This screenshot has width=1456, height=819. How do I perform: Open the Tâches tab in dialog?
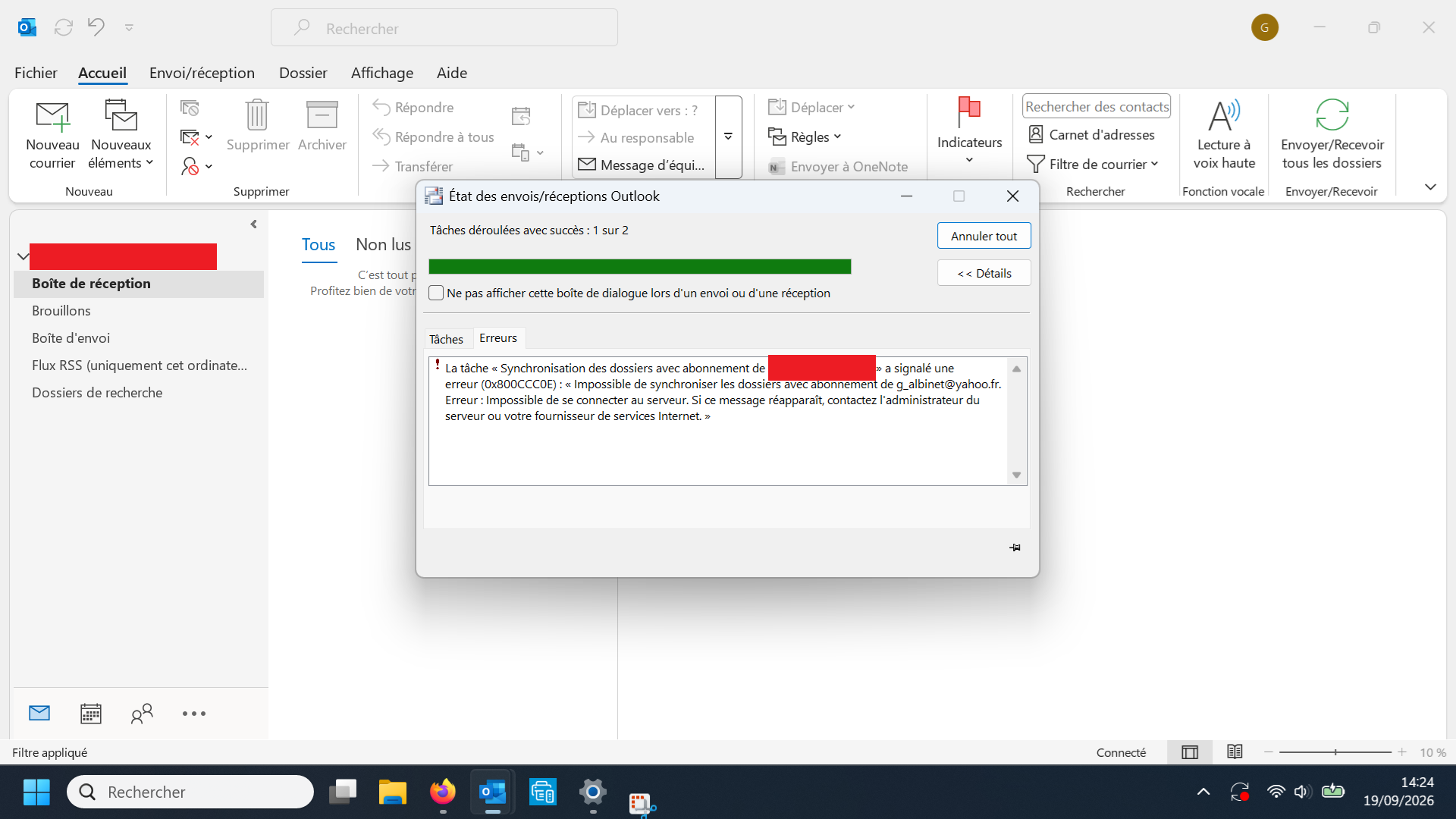pyautogui.click(x=446, y=339)
